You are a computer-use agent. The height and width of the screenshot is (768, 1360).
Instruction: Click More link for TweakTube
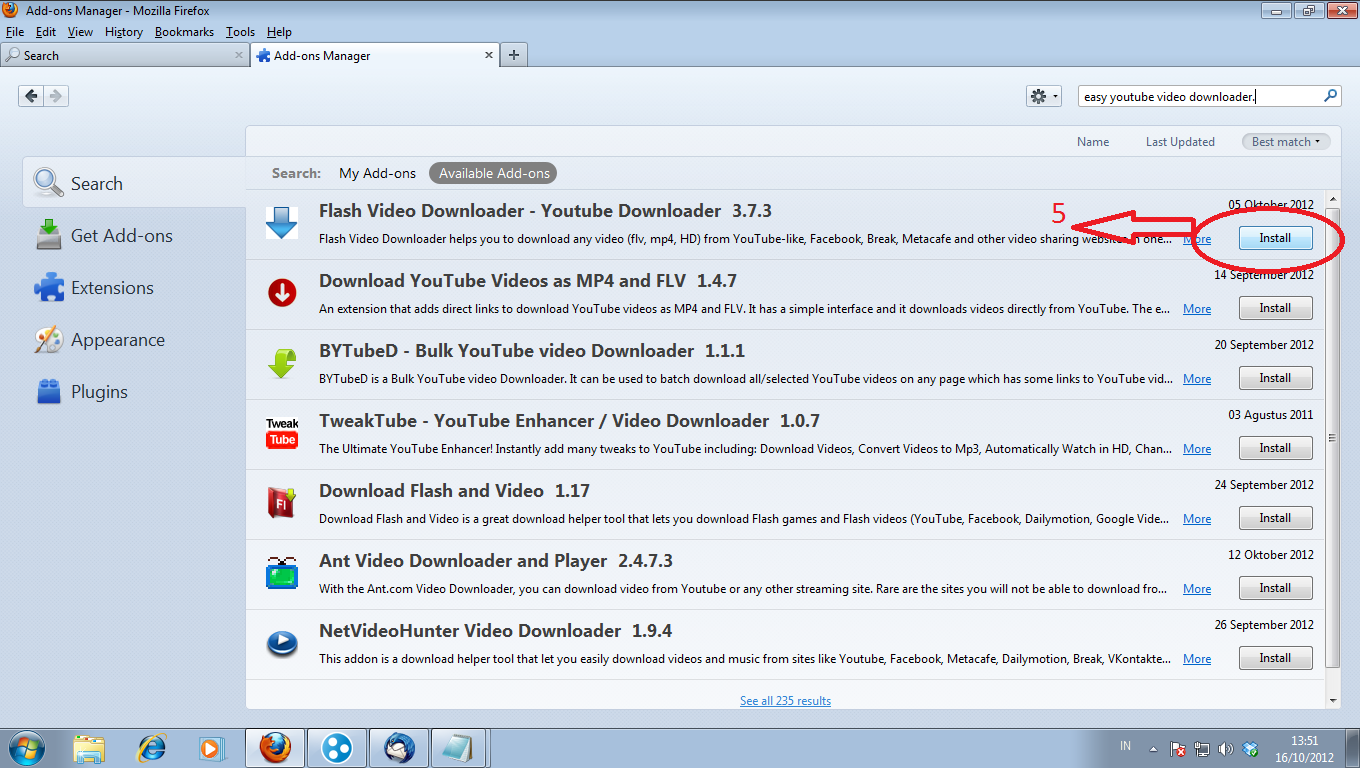click(x=1197, y=449)
